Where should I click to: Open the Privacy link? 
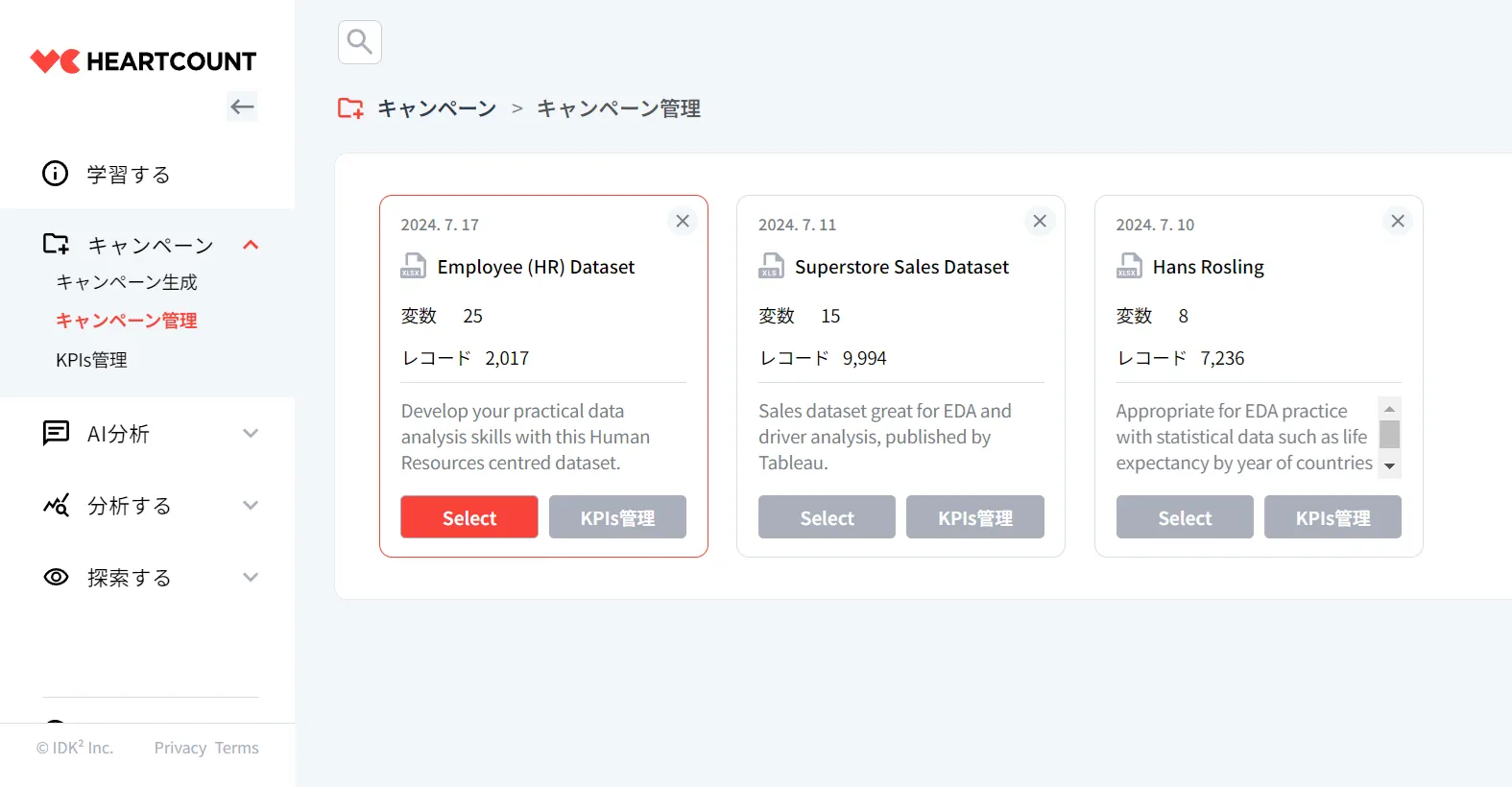pyautogui.click(x=180, y=748)
